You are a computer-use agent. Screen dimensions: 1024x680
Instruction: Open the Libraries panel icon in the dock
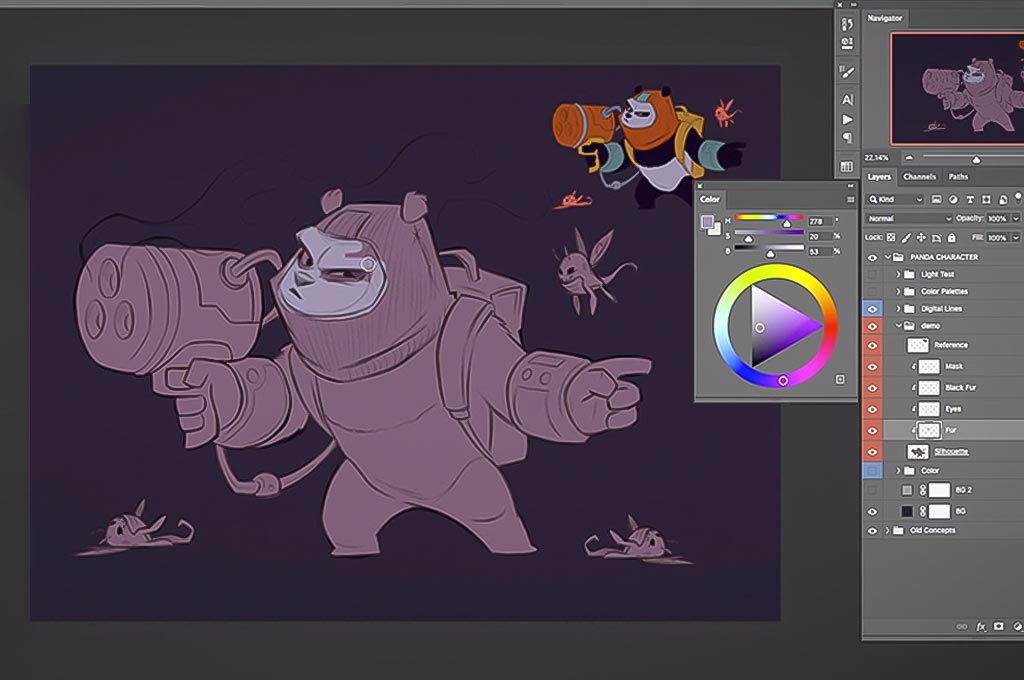(x=847, y=167)
